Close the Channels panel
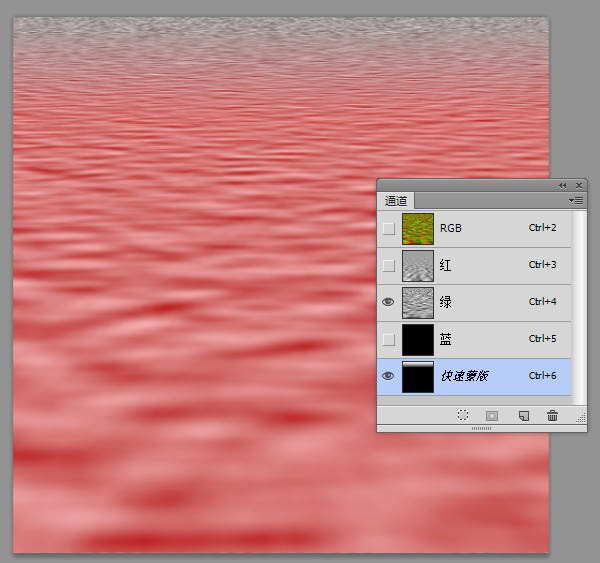This screenshot has height=563, width=600. click(x=578, y=185)
